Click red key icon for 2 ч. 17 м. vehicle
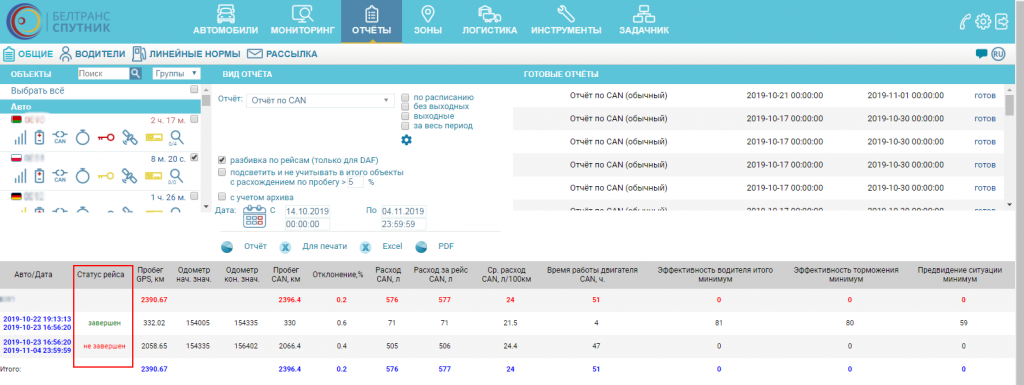 (105, 138)
